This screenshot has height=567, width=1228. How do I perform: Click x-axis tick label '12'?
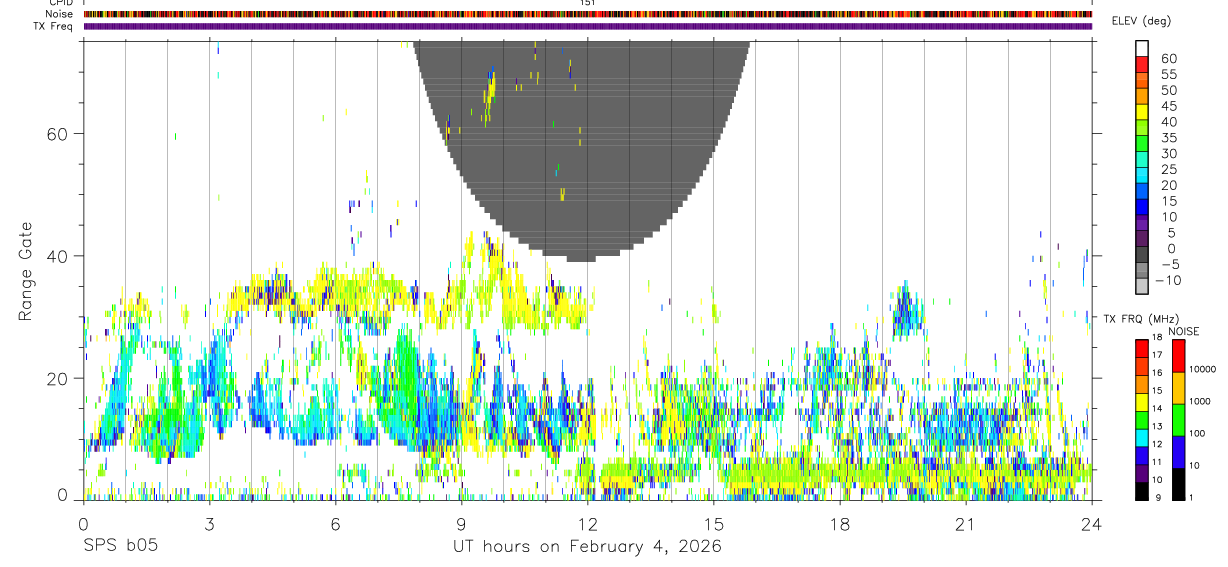(x=588, y=524)
